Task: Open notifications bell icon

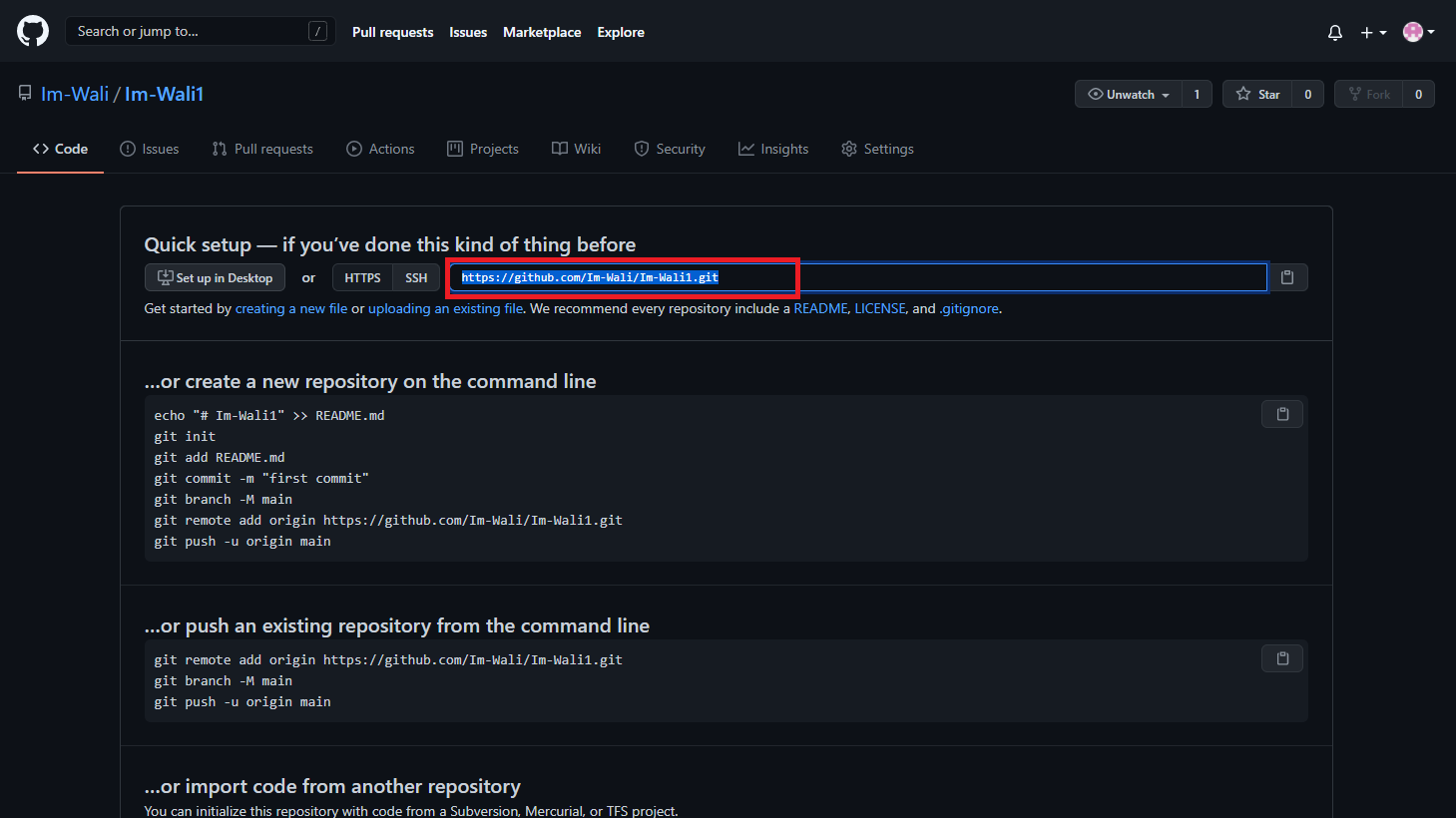Action: (x=1335, y=32)
